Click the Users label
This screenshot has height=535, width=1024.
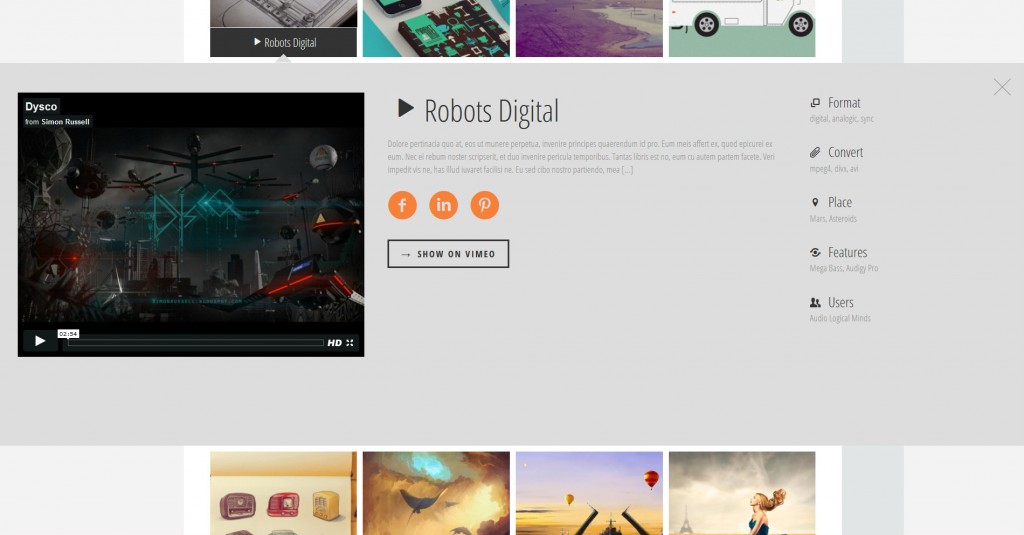[840, 302]
